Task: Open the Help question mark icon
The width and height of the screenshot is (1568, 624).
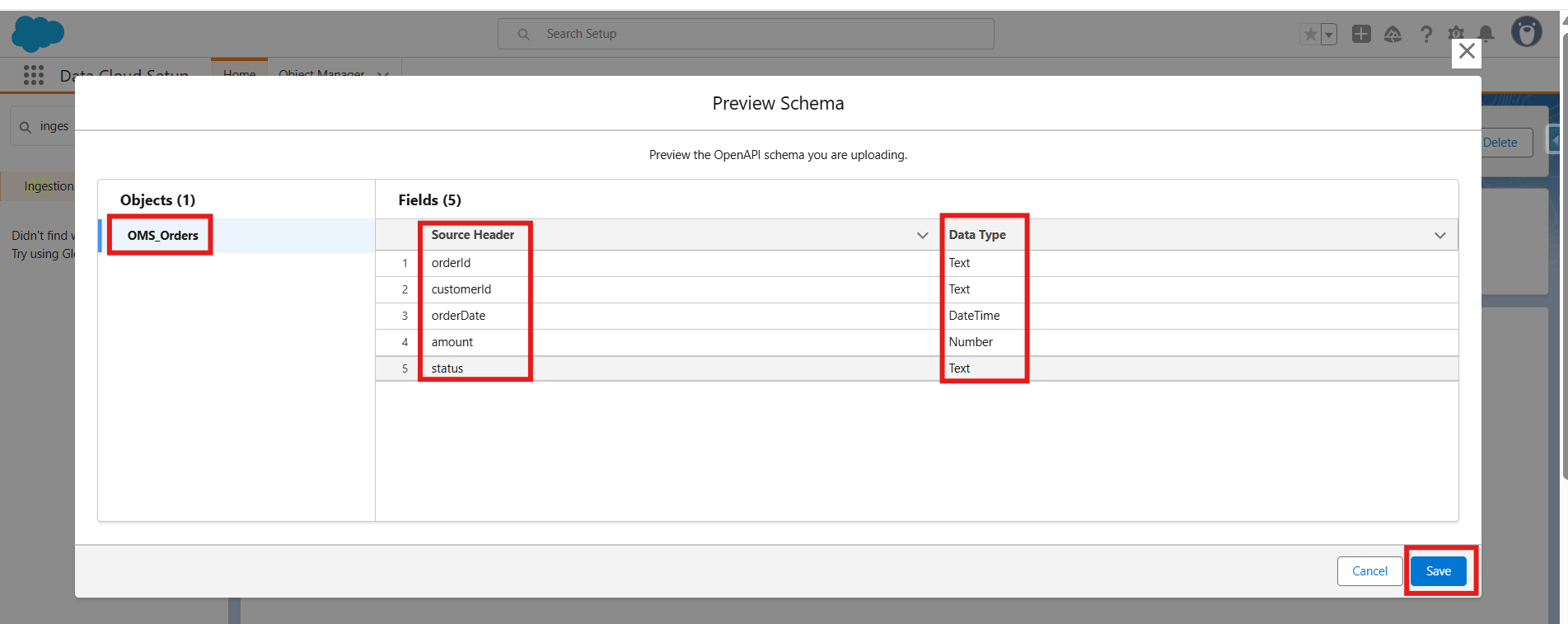Action: tap(1425, 34)
